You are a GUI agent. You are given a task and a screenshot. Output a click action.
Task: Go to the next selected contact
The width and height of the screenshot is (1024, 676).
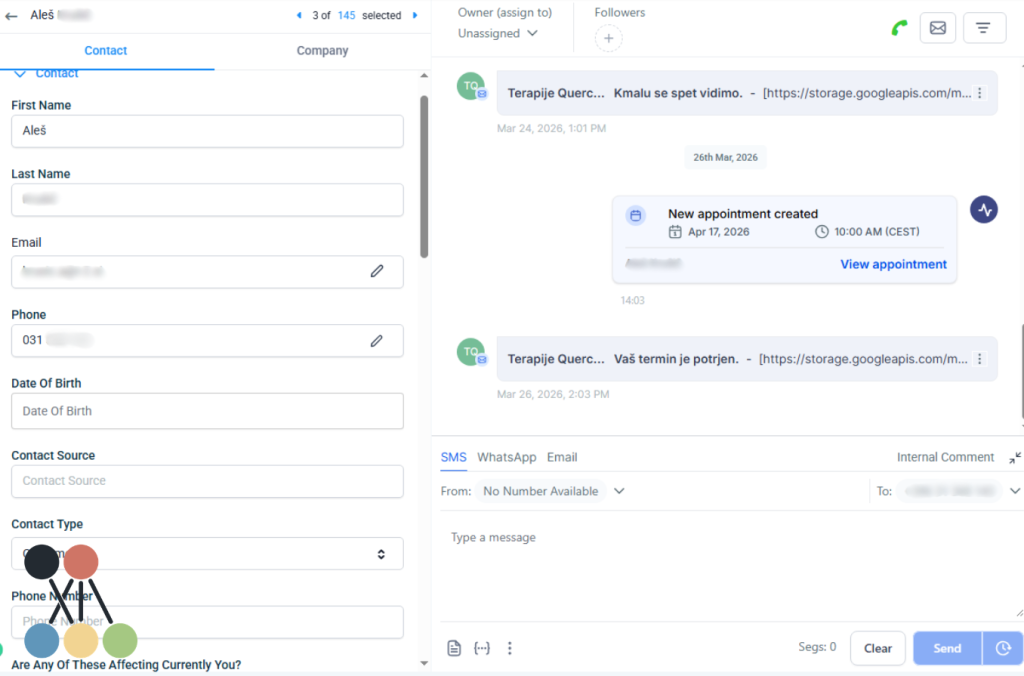415,16
